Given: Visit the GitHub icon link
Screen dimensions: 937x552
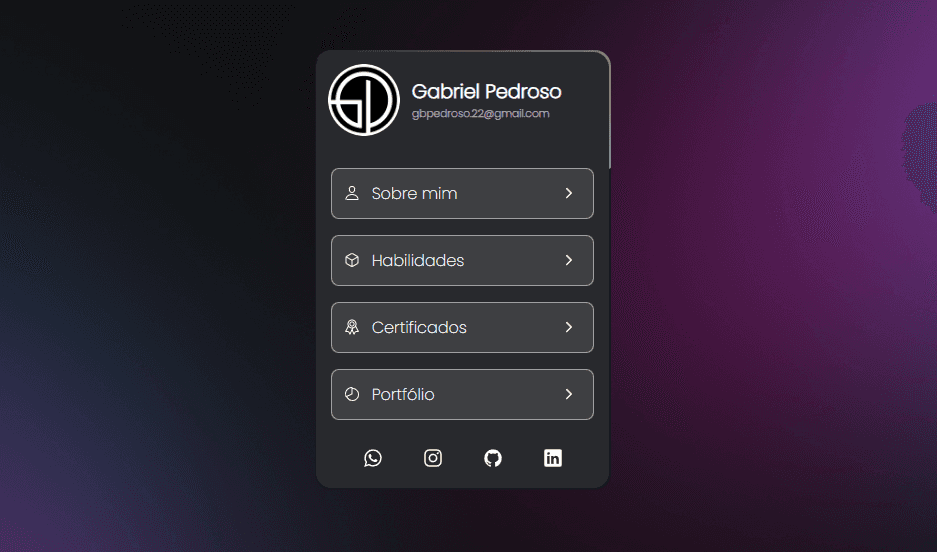Looking at the screenshot, I should coord(493,458).
